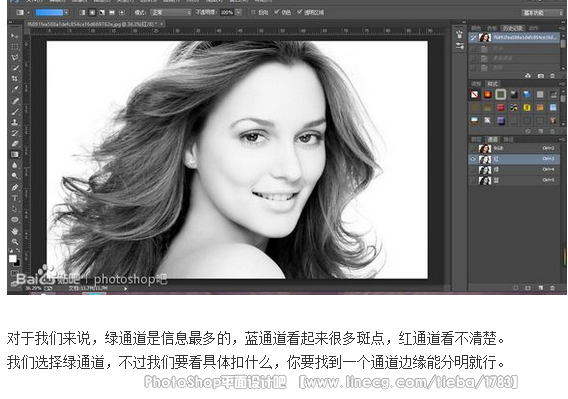The height and width of the screenshot is (399, 568).
Task: Hide the Red channel eye icon
Action: (x=473, y=159)
